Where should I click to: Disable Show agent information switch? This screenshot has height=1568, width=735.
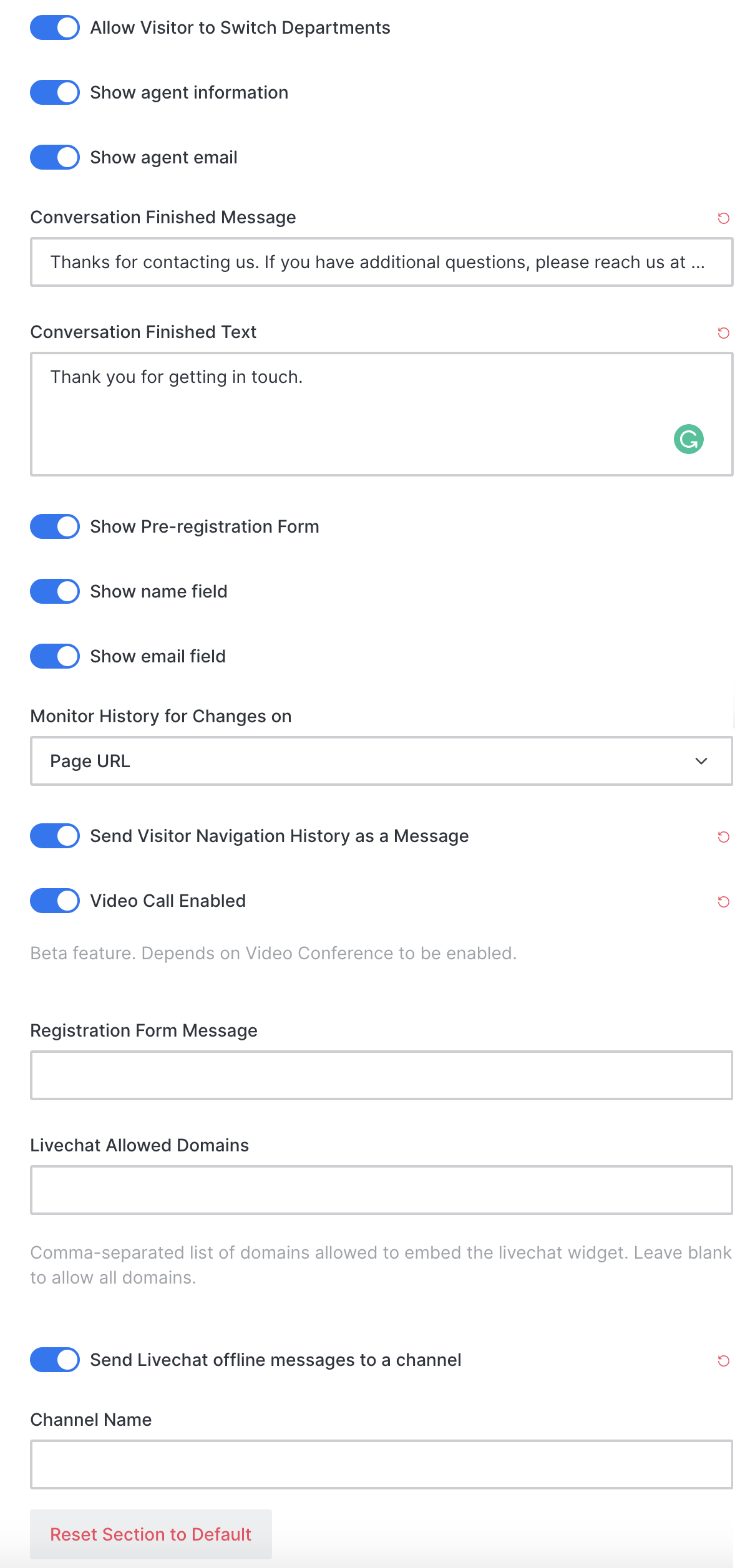point(55,92)
